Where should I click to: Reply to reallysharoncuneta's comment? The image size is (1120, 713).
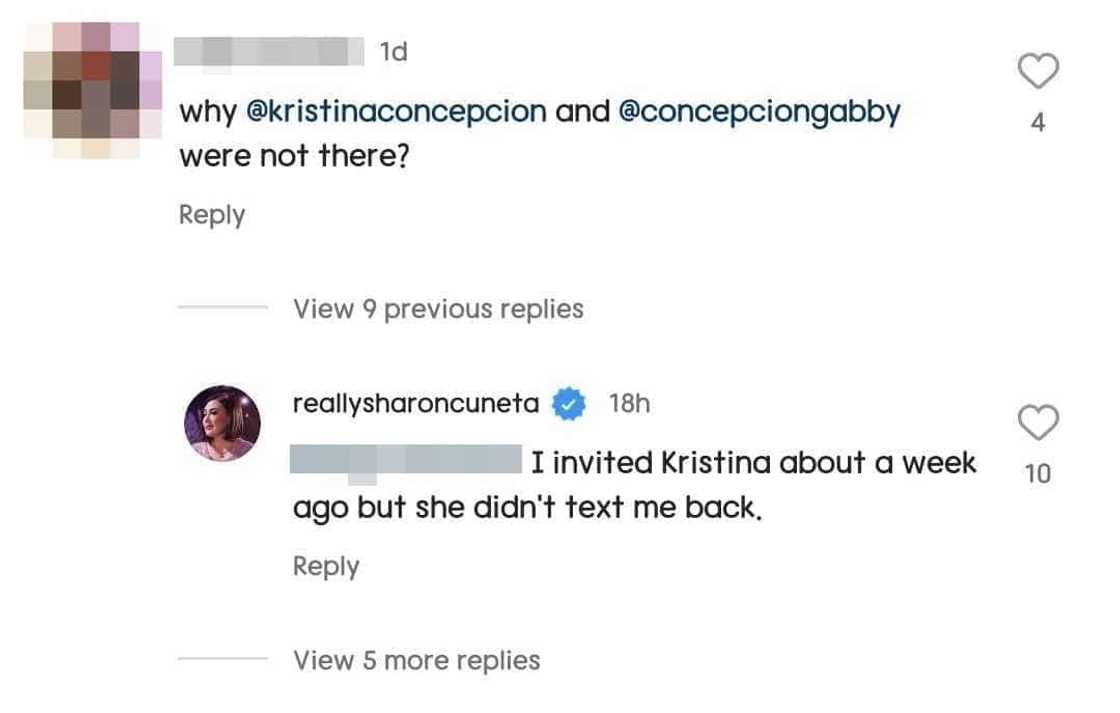(x=325, y=567)
